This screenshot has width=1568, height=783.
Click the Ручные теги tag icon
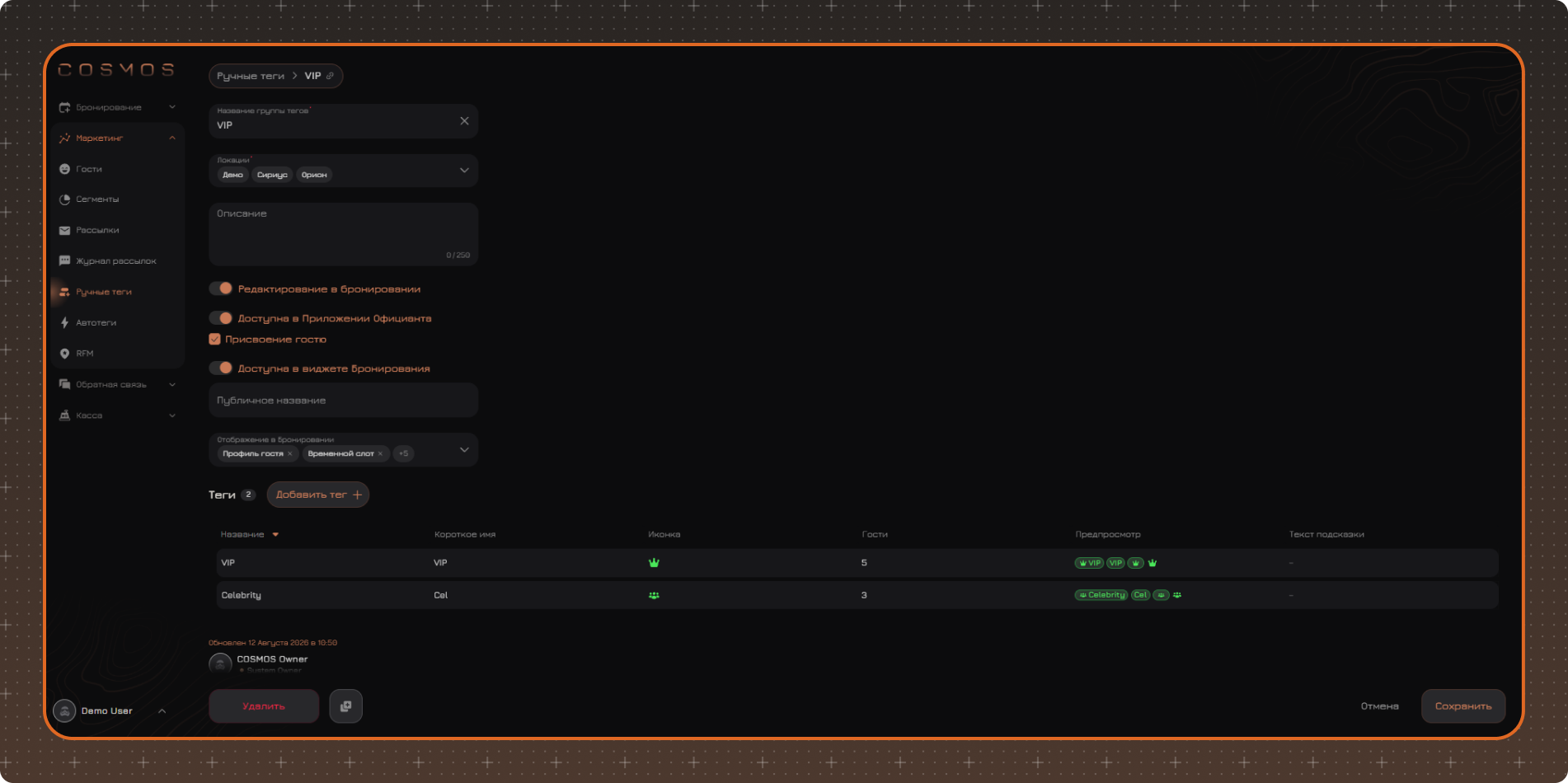click(x=64, y=292)
